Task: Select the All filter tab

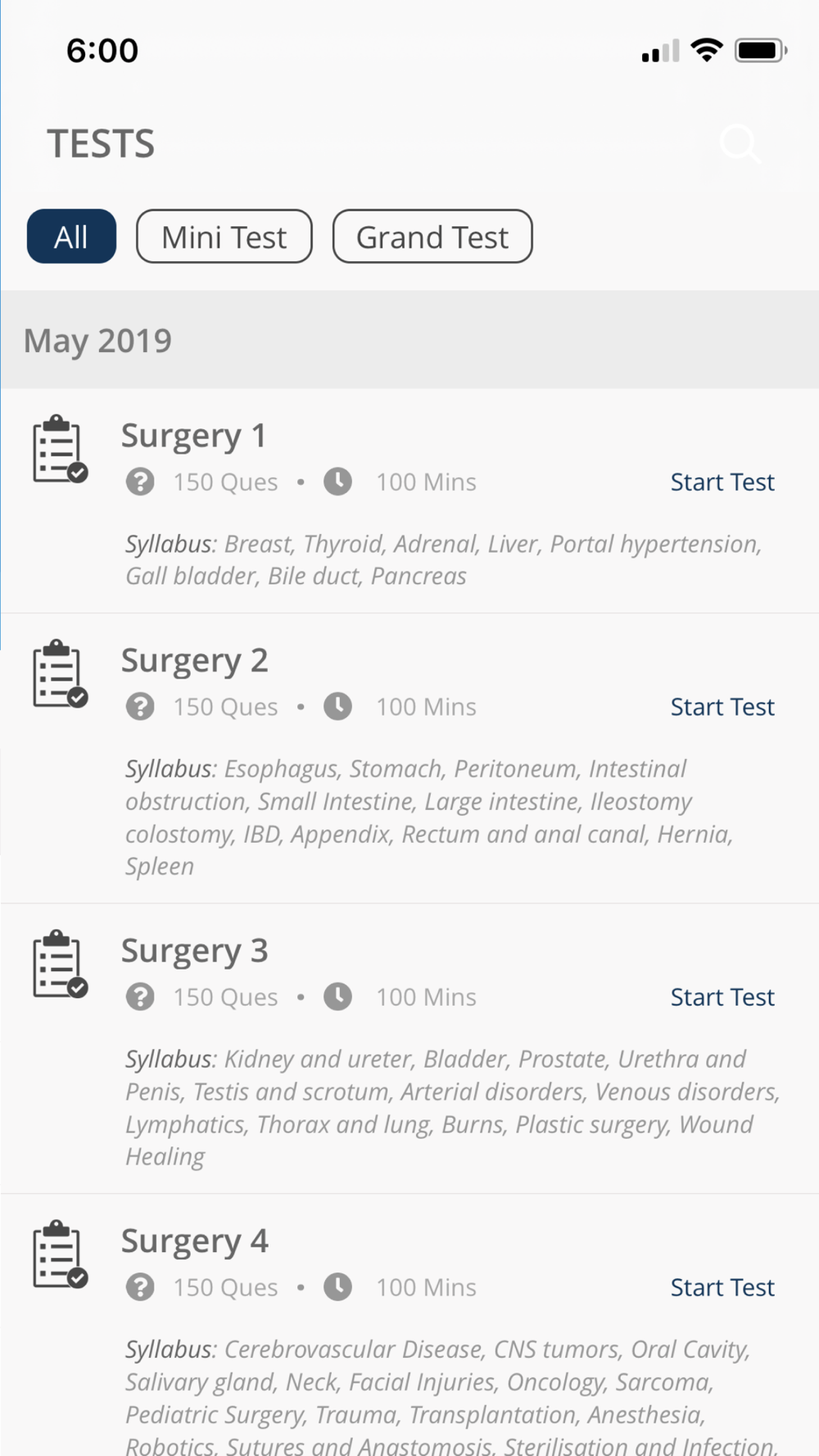Action: tap(71, 237)
